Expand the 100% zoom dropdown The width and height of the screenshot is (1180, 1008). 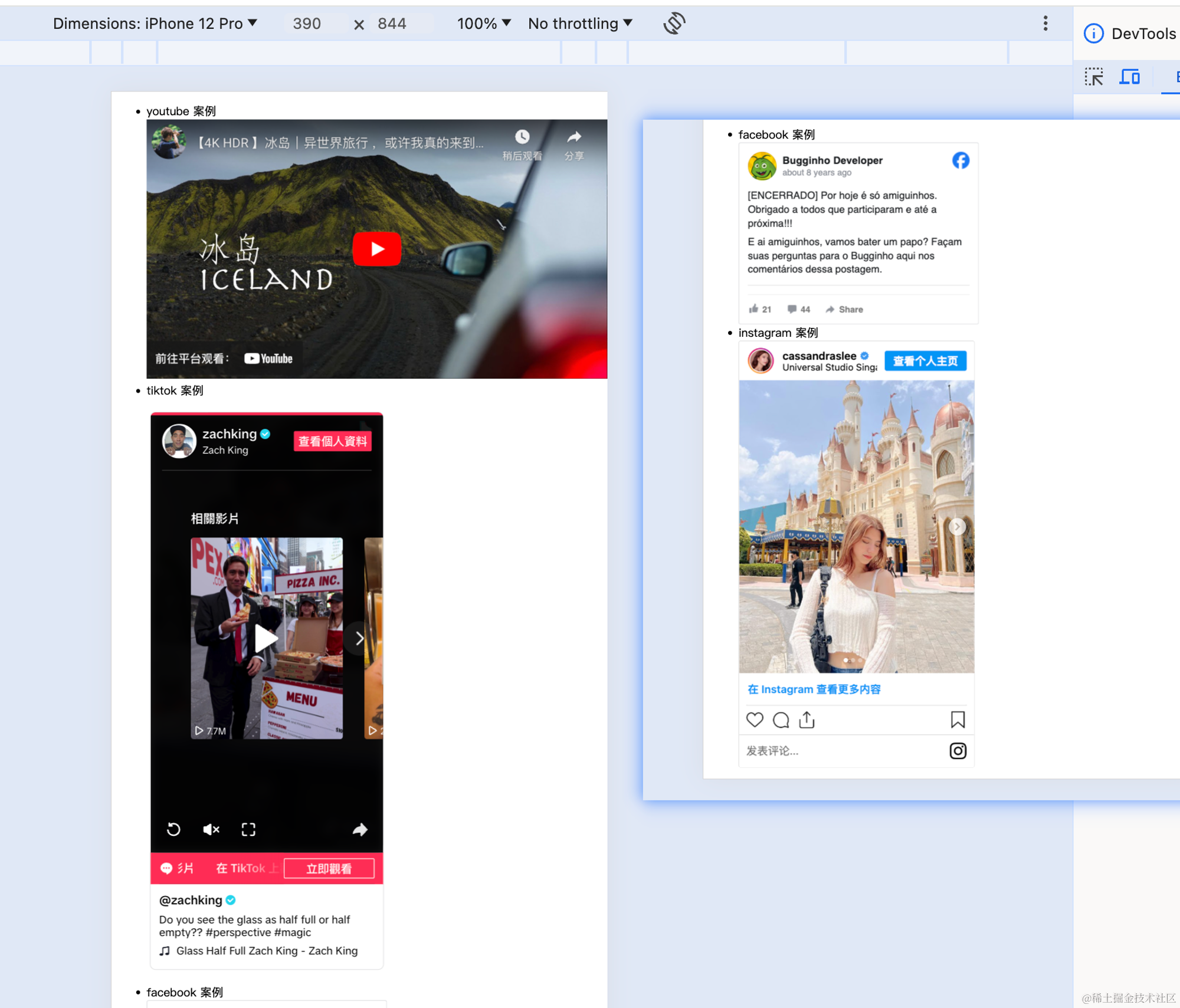[x=483, y=24]
